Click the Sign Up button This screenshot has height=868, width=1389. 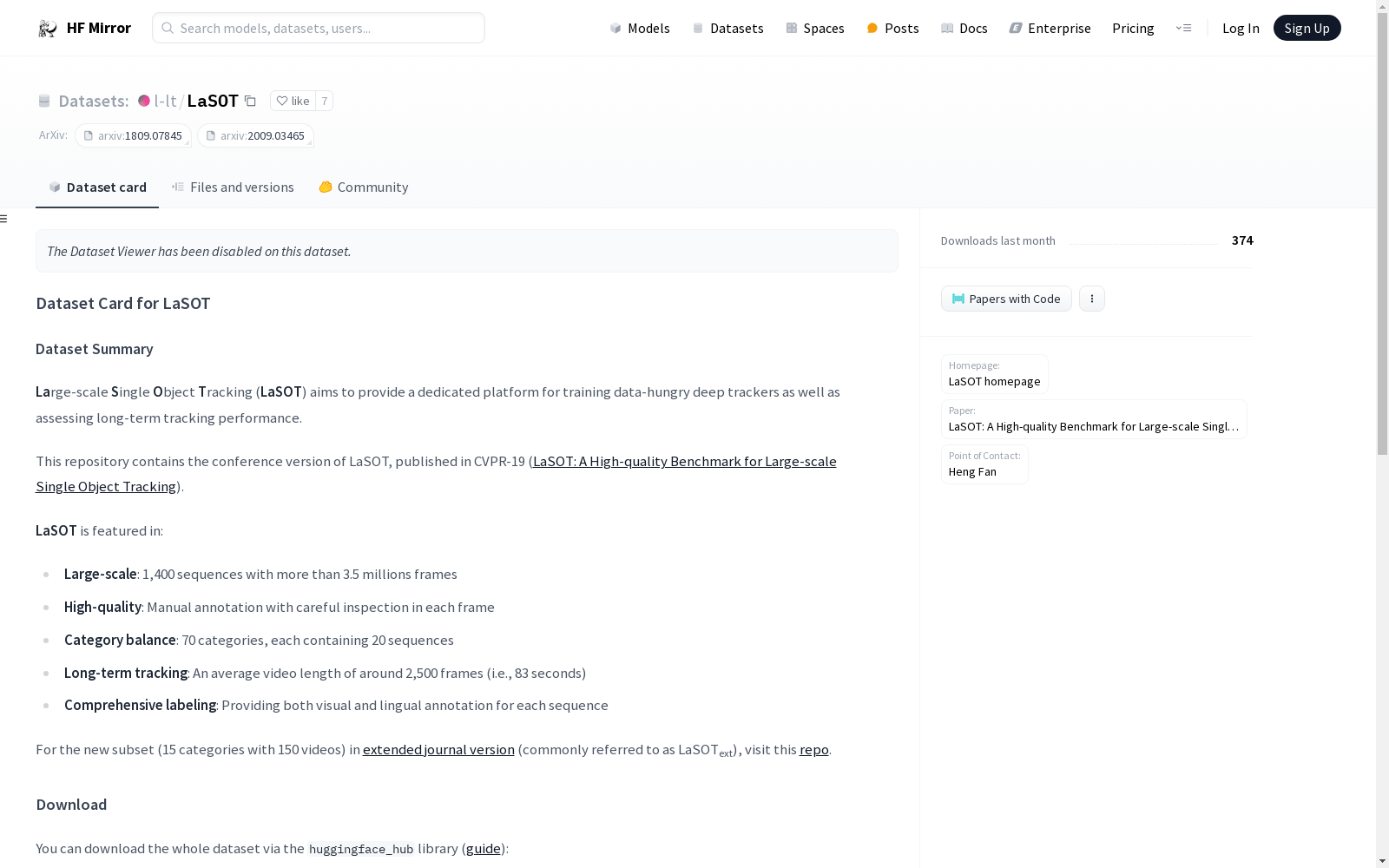(1307, 28)
